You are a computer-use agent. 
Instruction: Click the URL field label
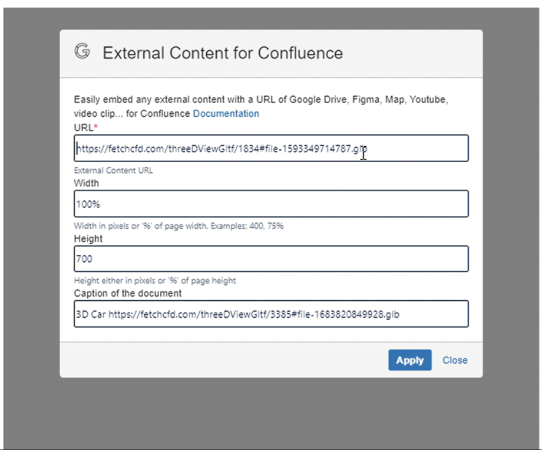point(84,128)
